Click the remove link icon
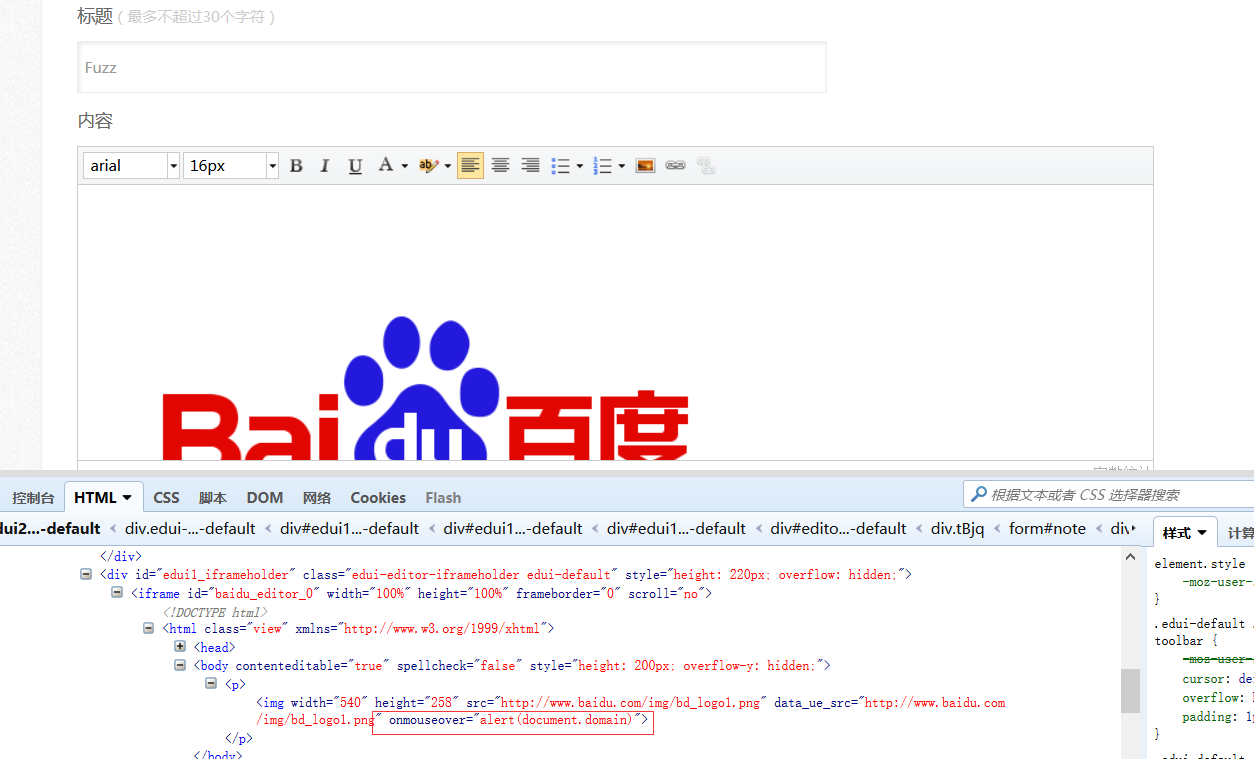Image resolution: width=1254 pixels, height=759 pixels. (x=706, y=166)
